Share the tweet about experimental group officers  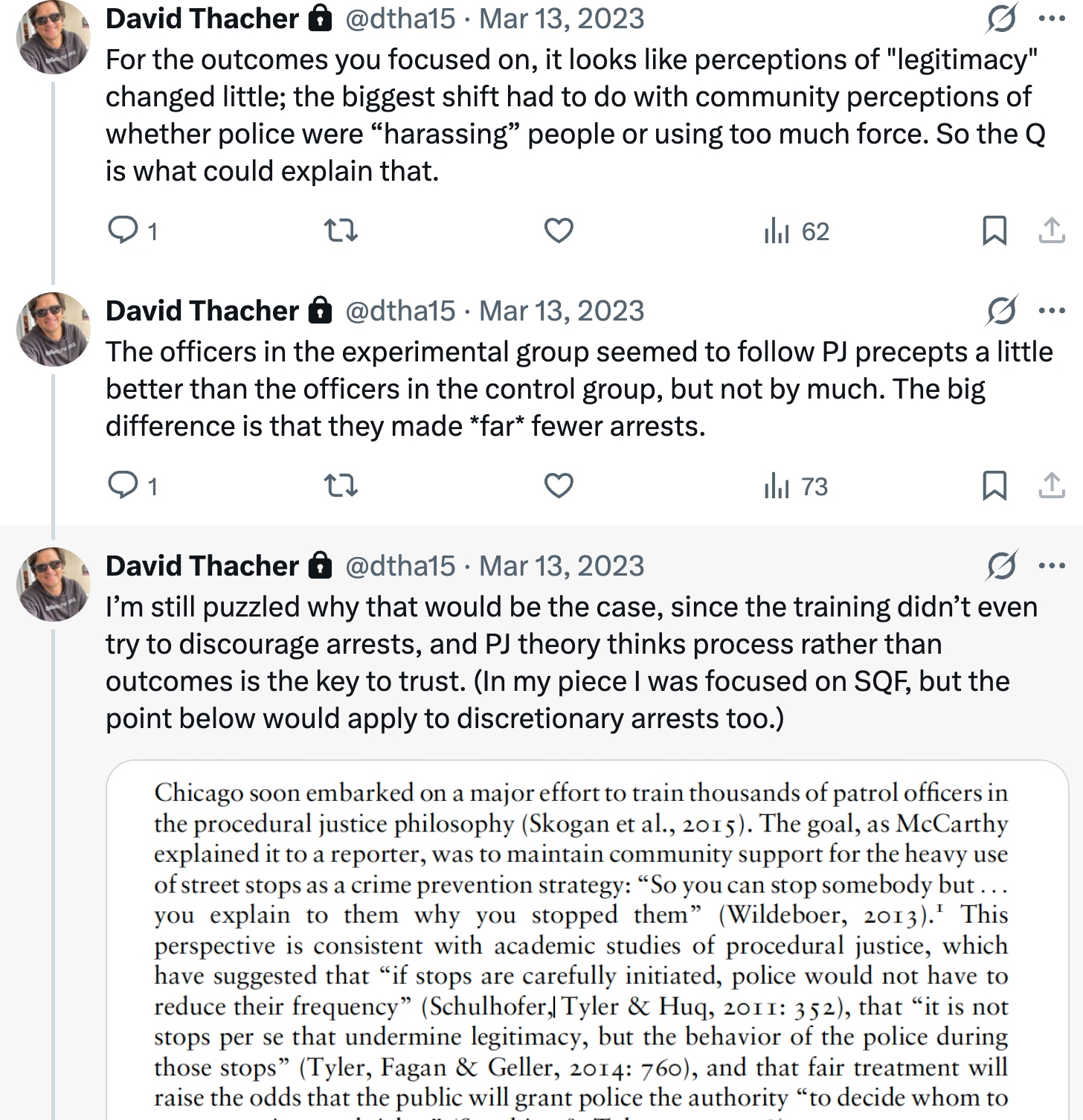1051,486
